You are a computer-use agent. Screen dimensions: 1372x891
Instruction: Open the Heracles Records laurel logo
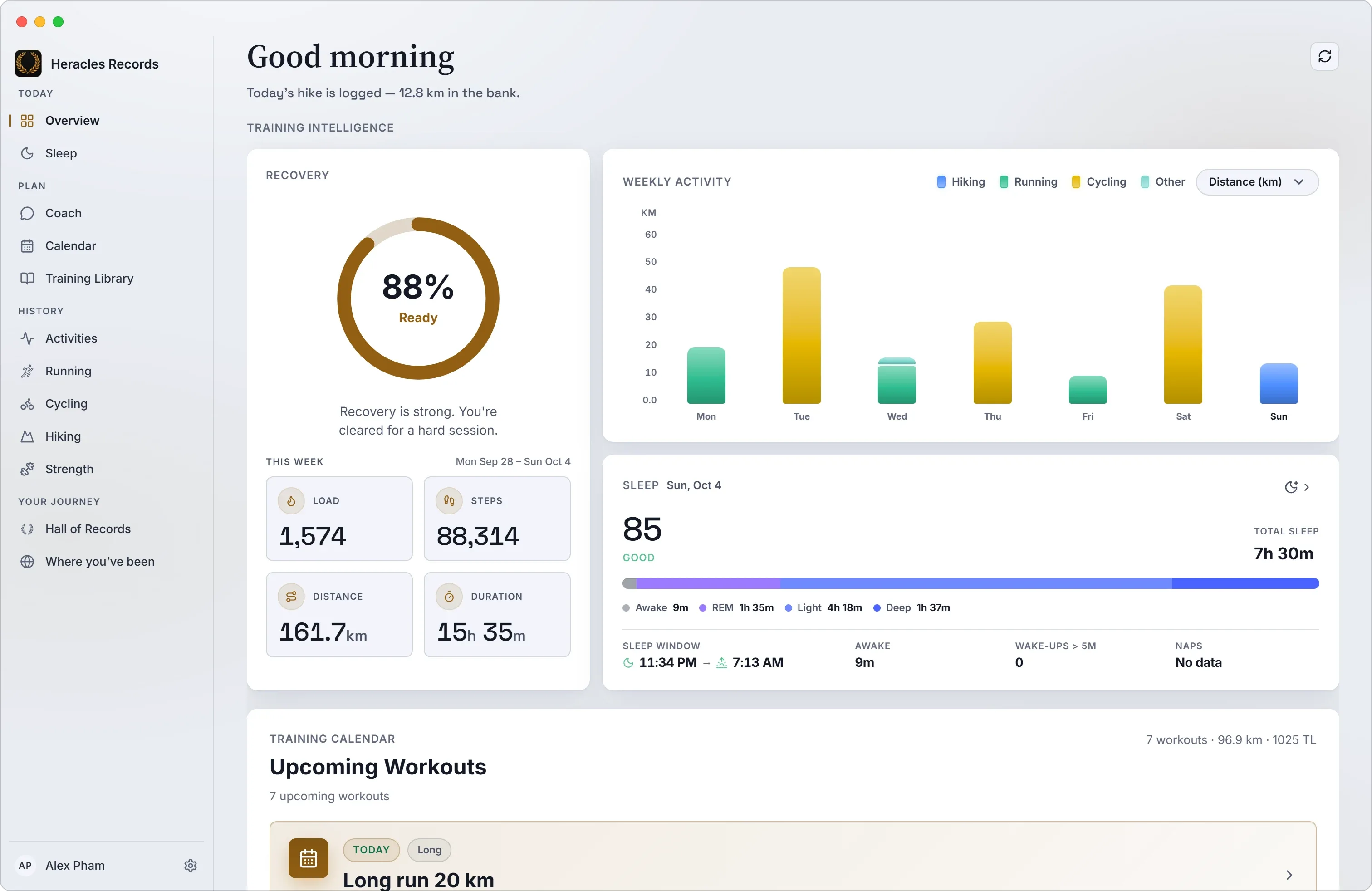[28, 64]
